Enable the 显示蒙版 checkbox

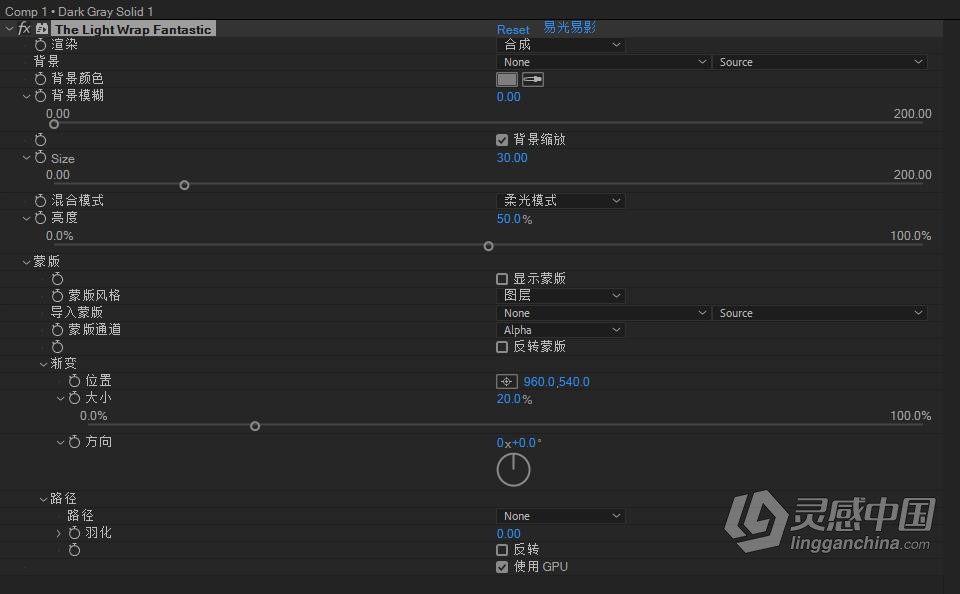click(x=502, y=279)
